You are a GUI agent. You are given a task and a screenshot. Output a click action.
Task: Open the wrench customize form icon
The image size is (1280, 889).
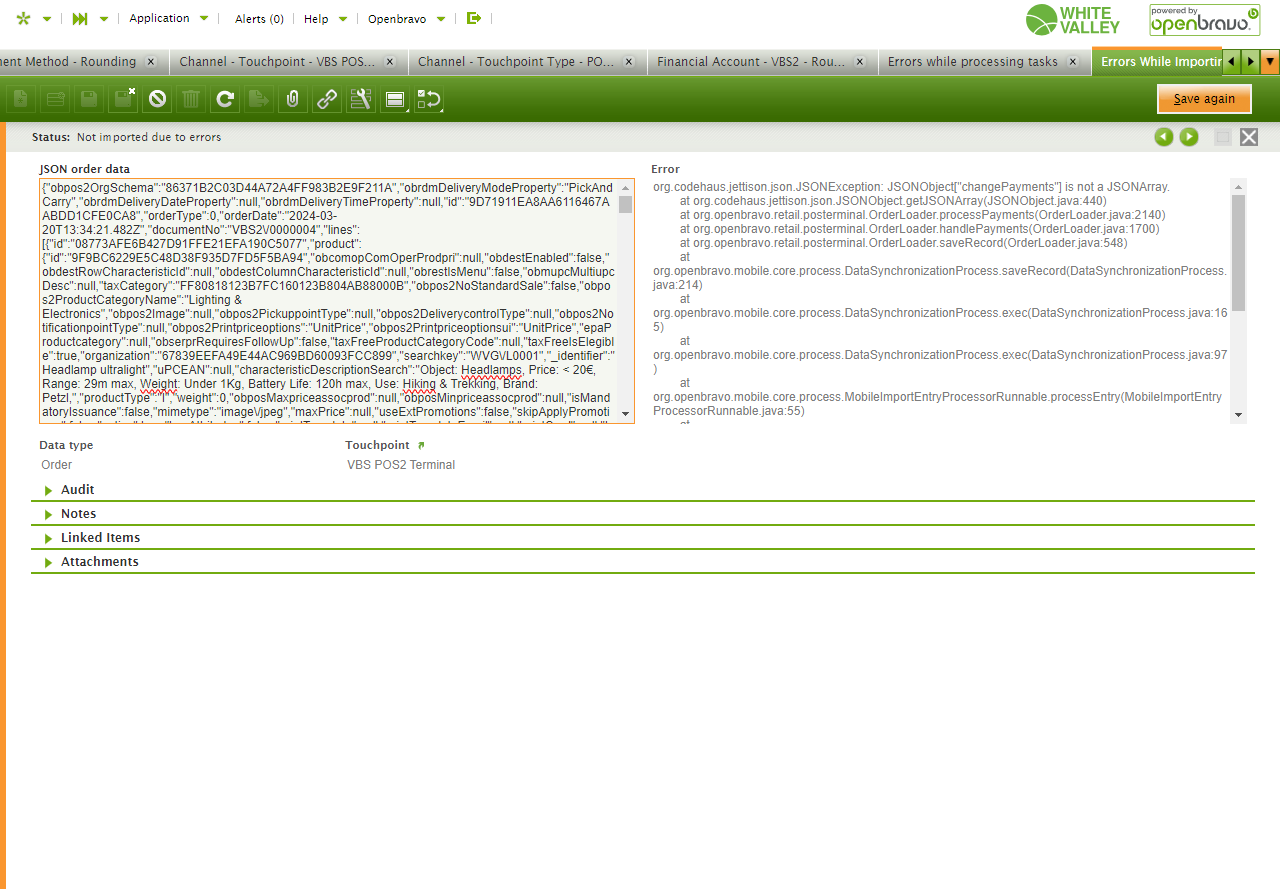point(360,99)
